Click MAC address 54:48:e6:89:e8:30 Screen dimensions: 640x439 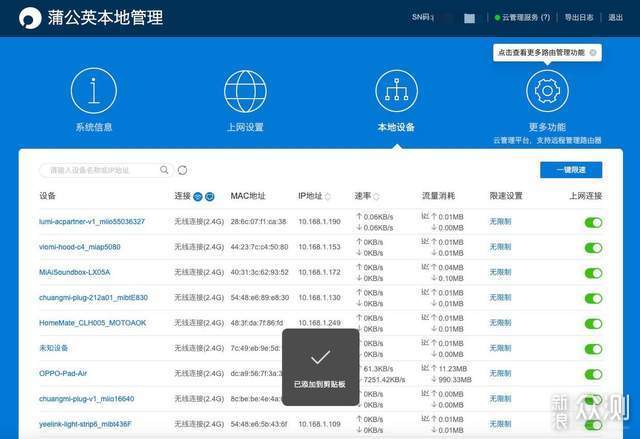tap(260, 297)
